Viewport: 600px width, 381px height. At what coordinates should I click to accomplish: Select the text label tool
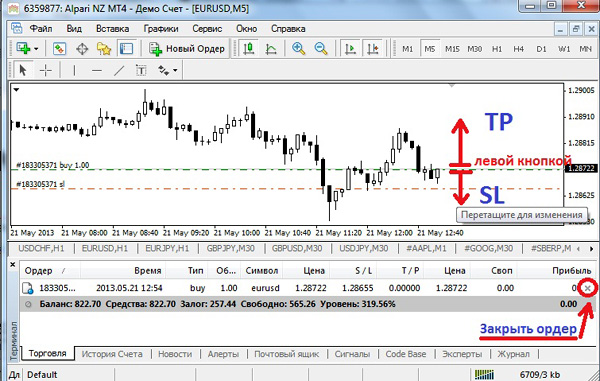click(141, 70)
